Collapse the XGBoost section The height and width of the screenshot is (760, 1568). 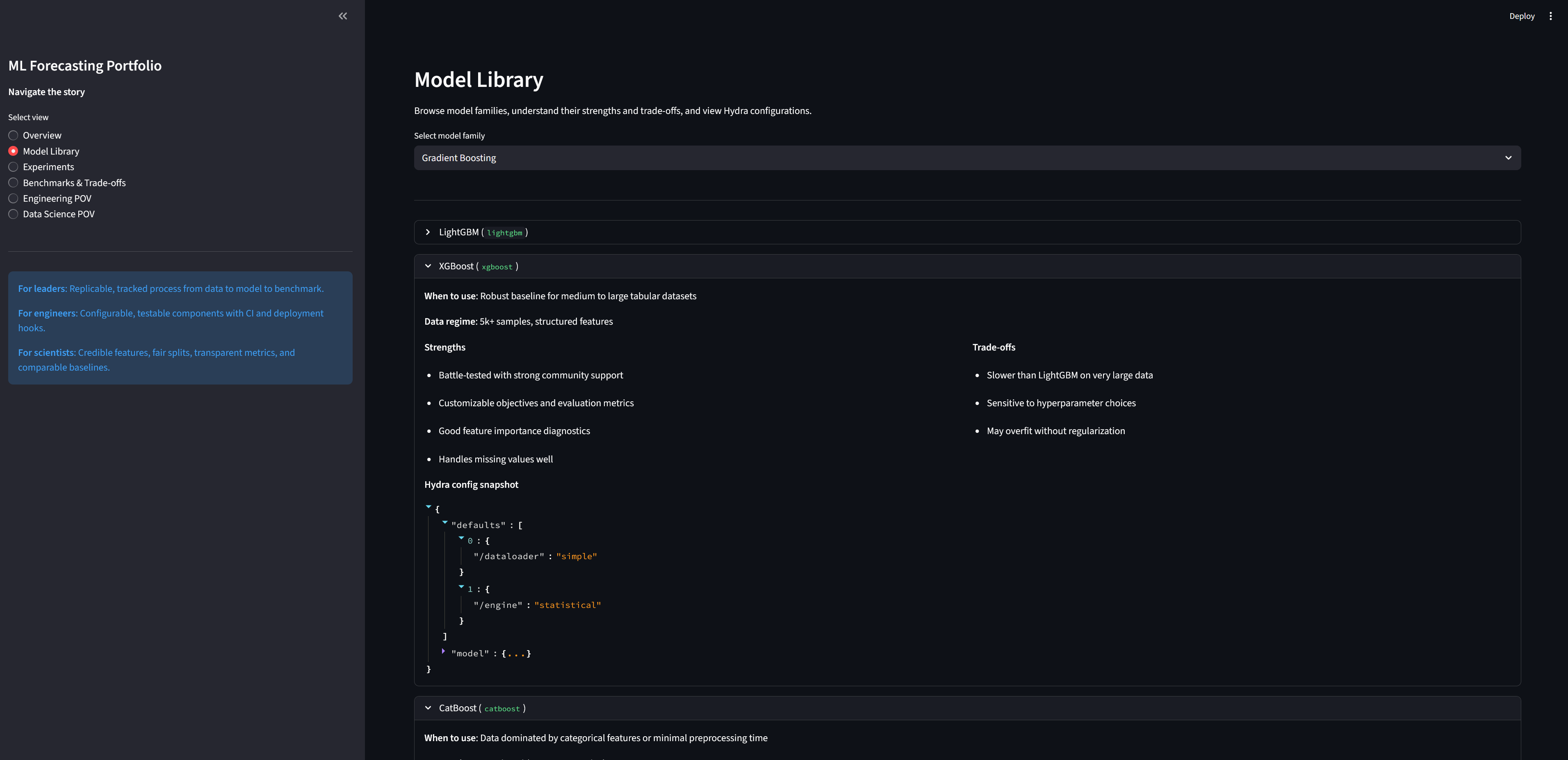coord(967,266)
